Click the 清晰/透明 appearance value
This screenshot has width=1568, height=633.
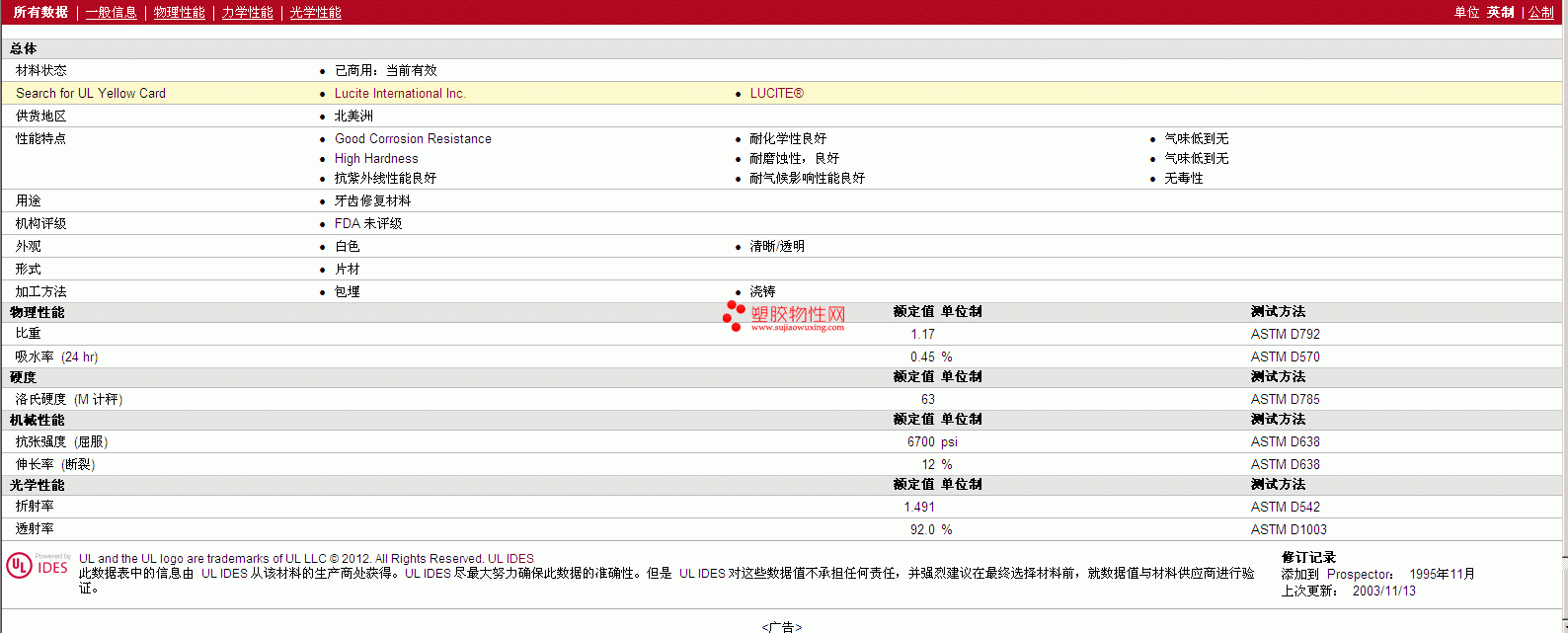click(x=777, y=246)
